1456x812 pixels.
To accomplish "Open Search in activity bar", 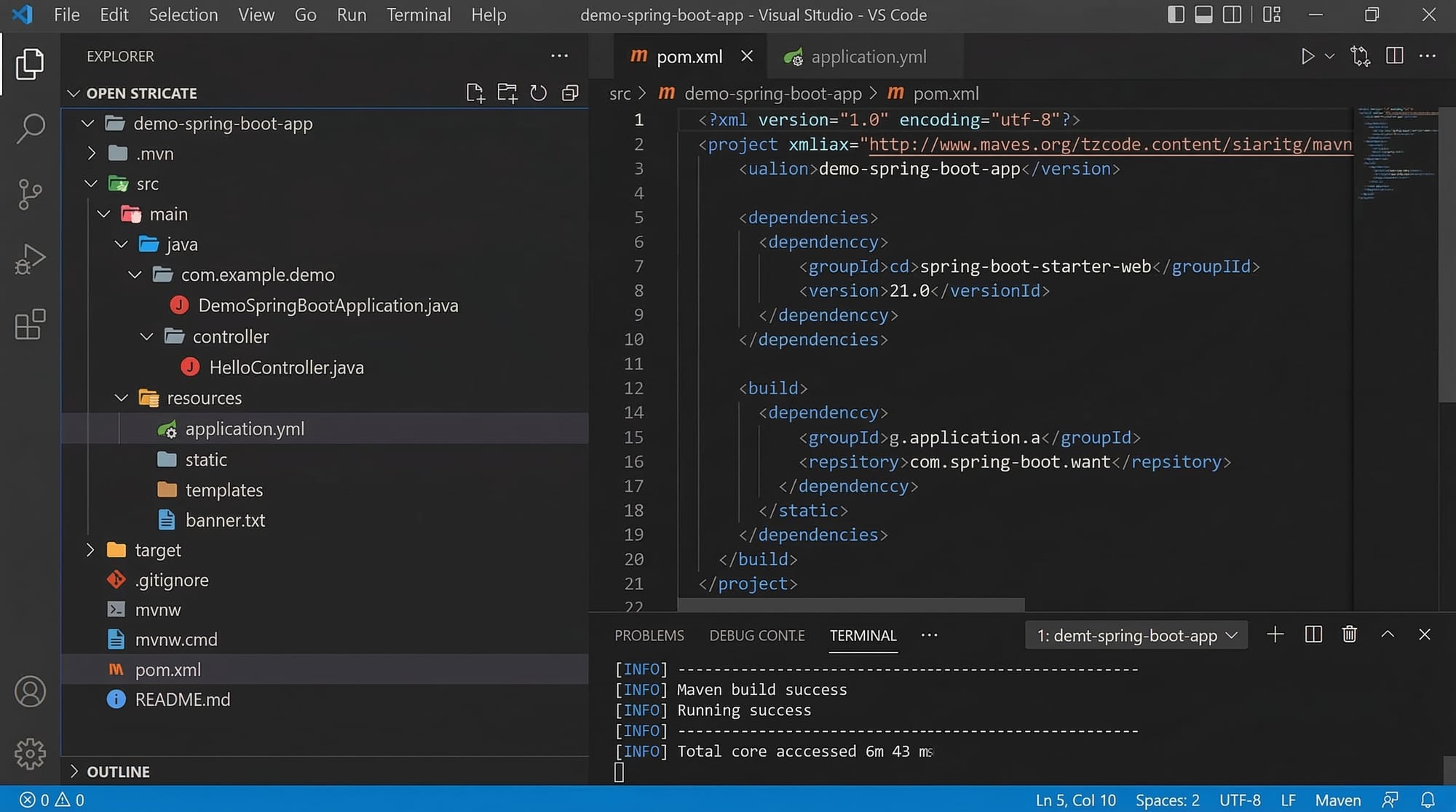I will (30, 129).
